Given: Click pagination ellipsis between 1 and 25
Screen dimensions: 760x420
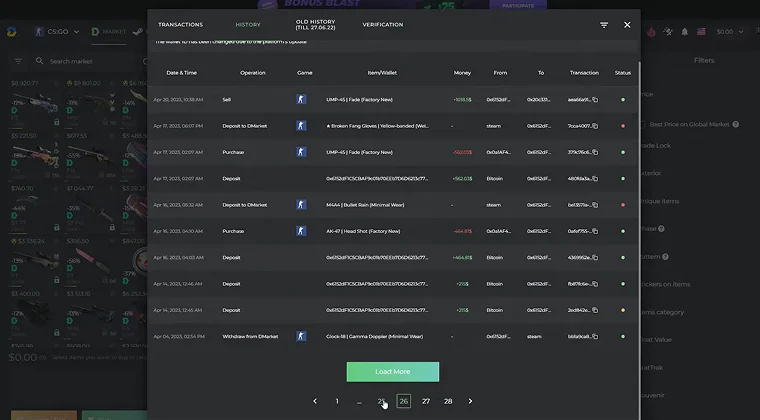Looking at the screenshot, I should (x=359, y=402).
